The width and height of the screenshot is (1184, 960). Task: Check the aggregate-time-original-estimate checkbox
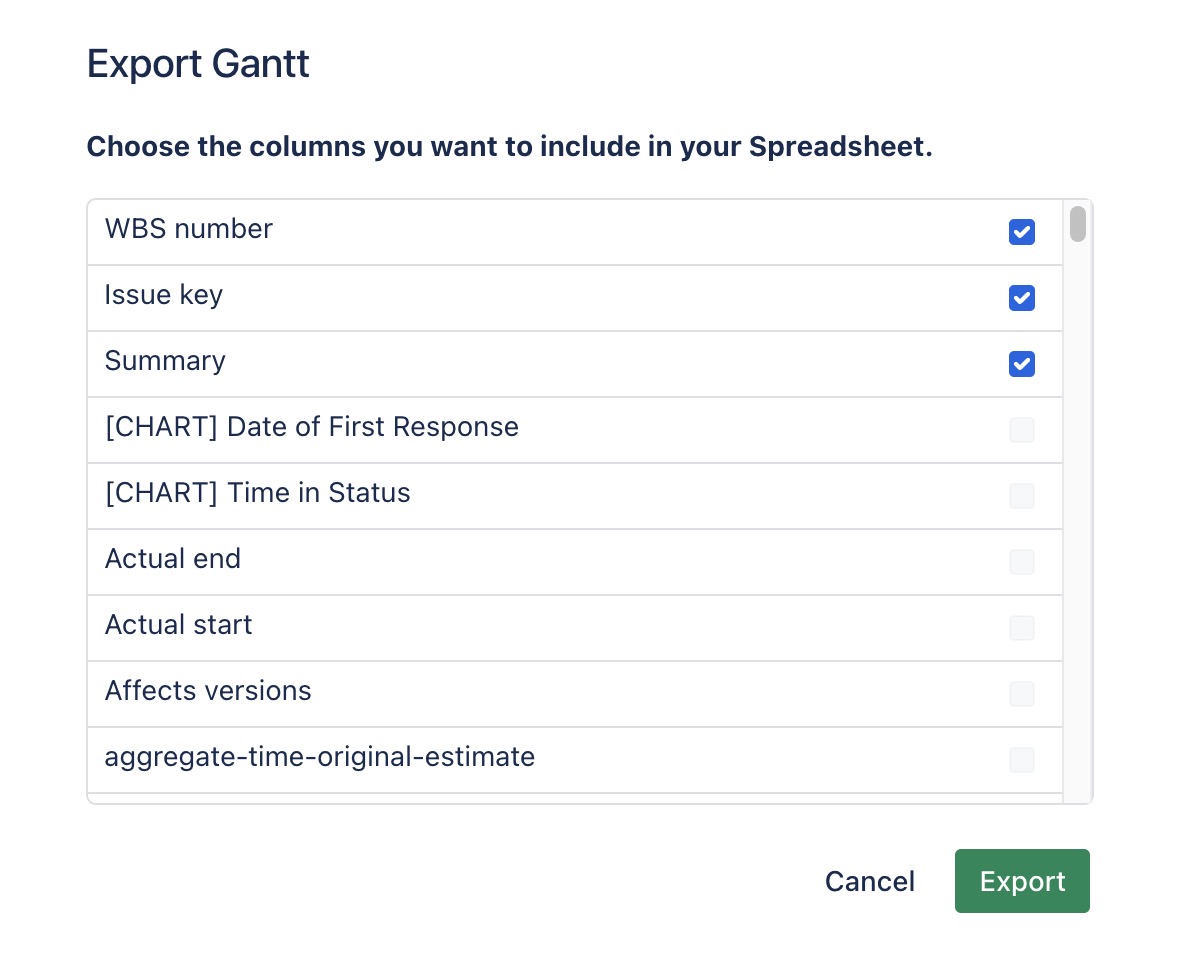click(1021, 760)
